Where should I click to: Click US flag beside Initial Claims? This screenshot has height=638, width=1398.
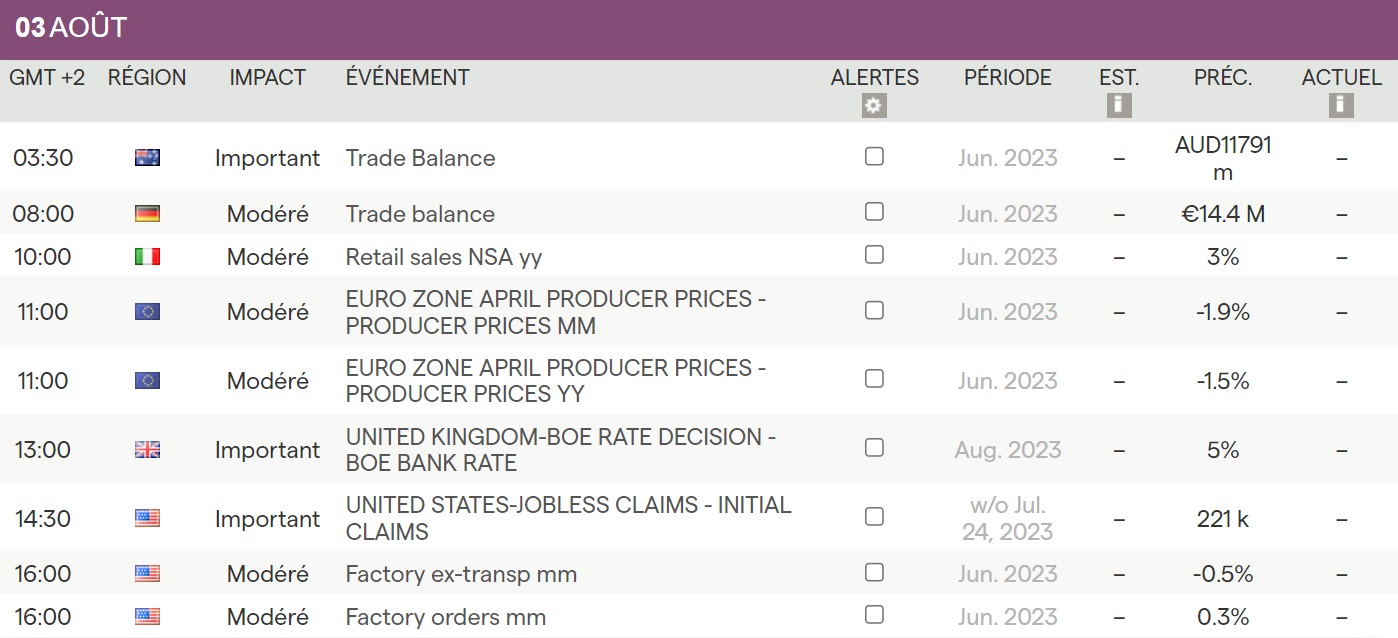147,518
